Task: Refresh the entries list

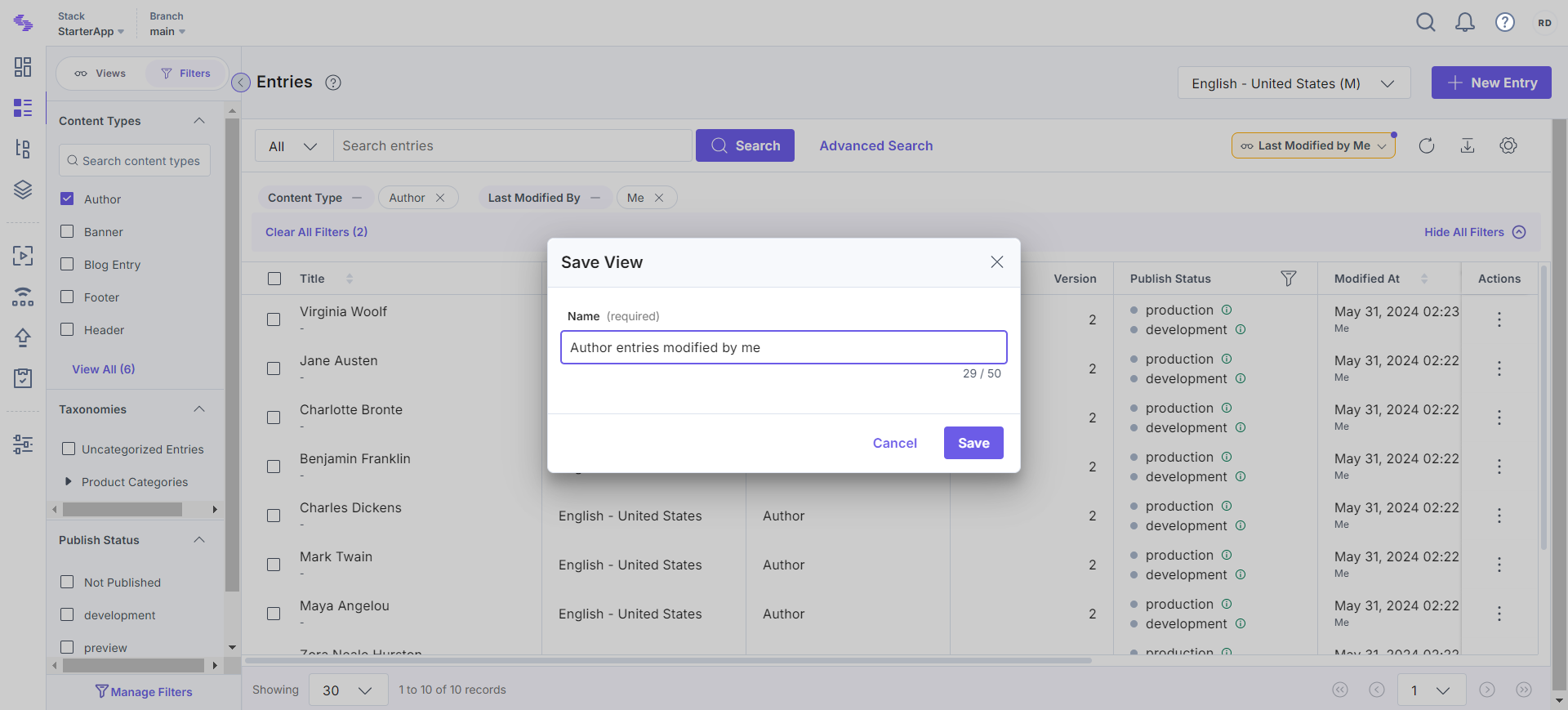Action: [x=1427, y=145]
